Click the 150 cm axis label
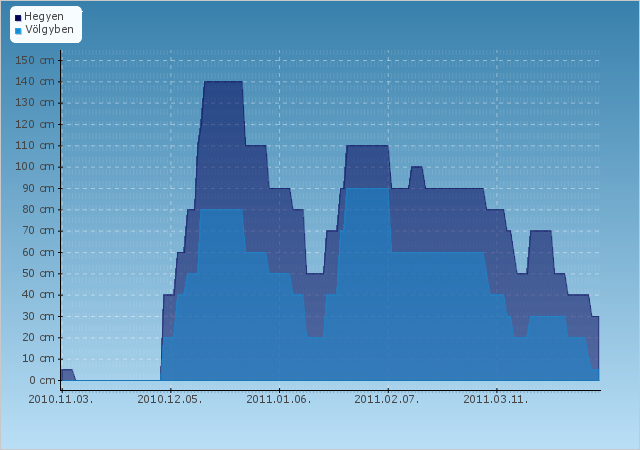Viewport: 640px width, 450px height. coord(35,60)
